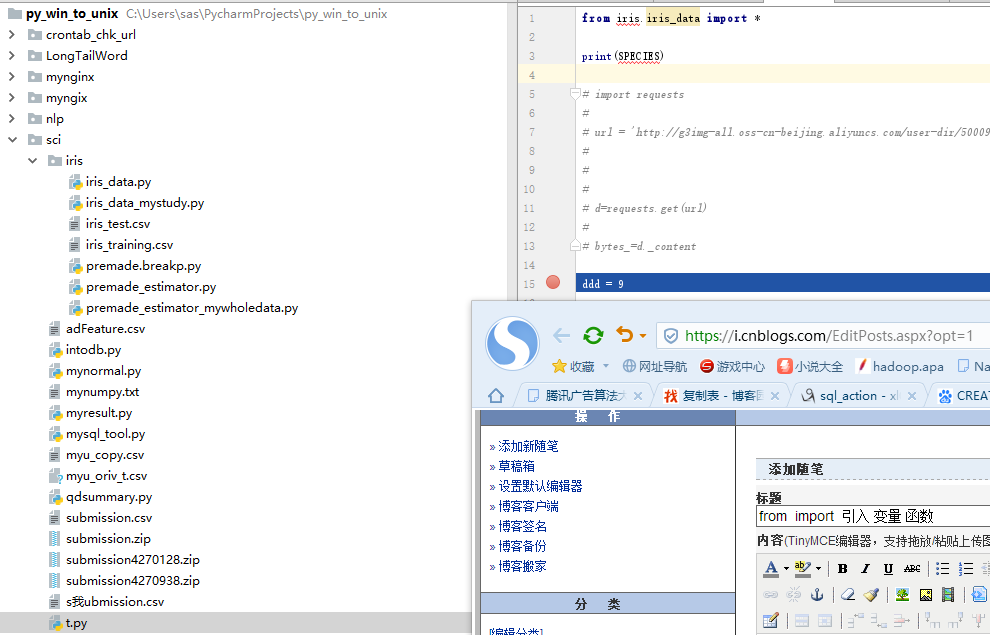Open the 收藏 favorites star button
Screen dimensions: 990x635
click(x=573, y=366)
